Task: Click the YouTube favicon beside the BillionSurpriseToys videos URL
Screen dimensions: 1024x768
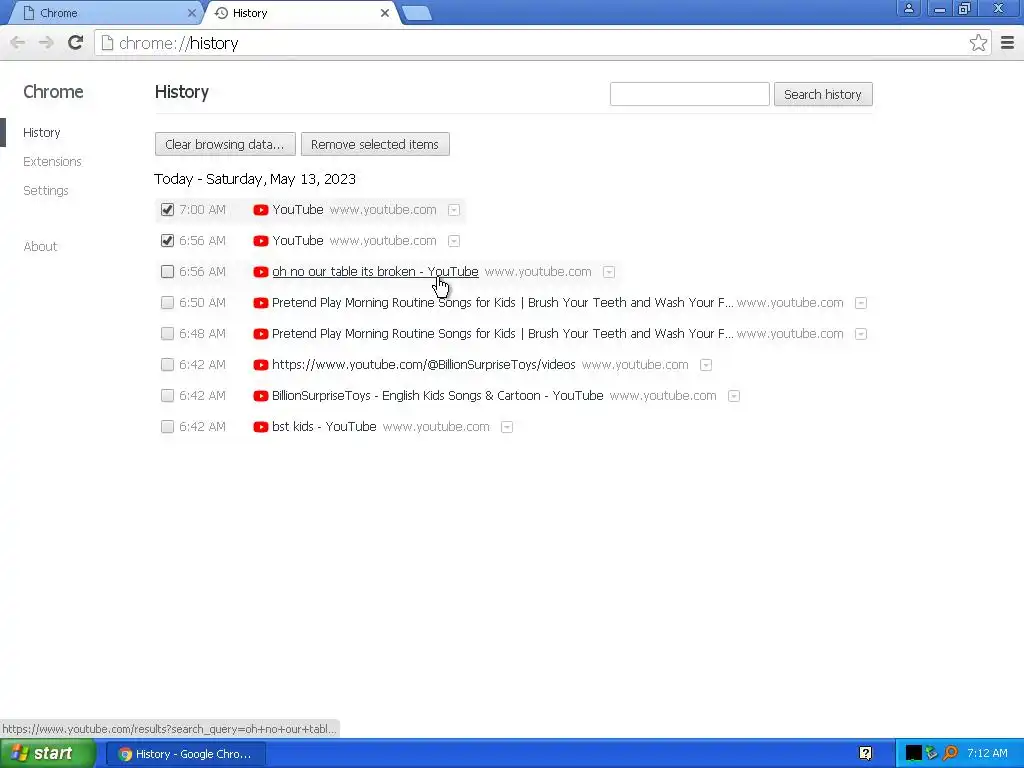Action: click(261, 365)
